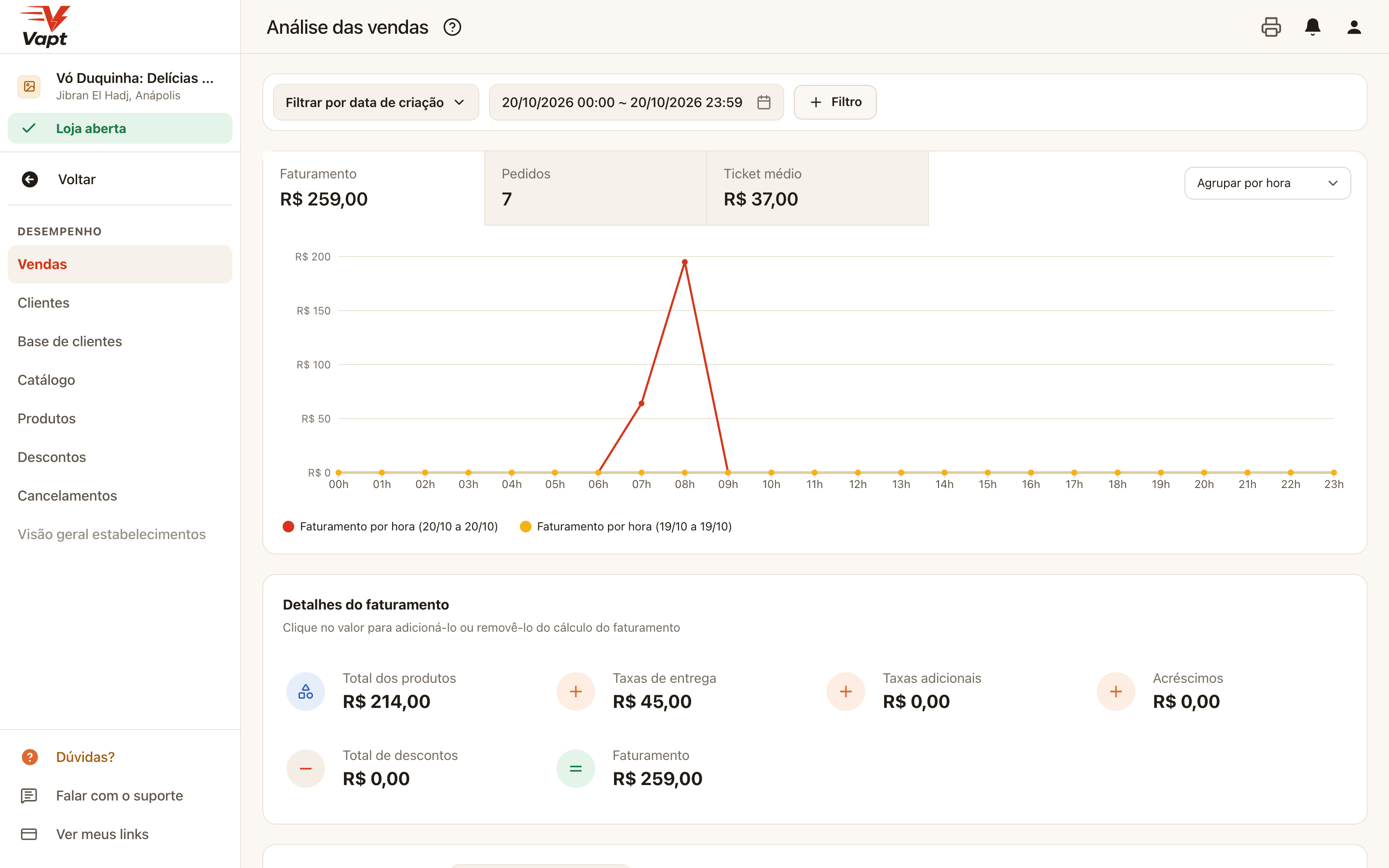Open Catálogo in the sidebar
This screenshot has height=868, width=1389.
pyautogui.click(x=120, y=380)
